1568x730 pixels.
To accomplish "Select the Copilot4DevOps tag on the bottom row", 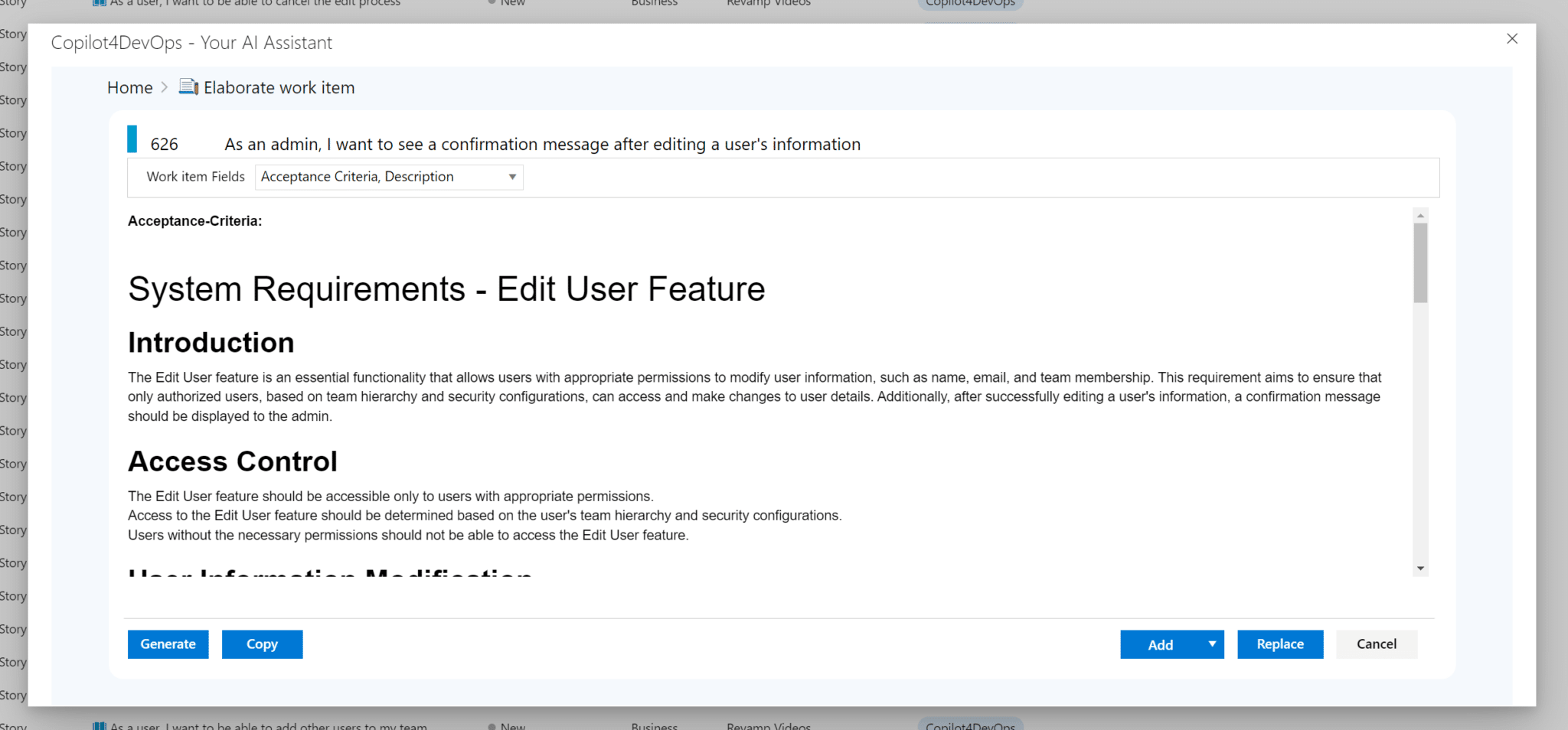I will [x=969, y=725].
